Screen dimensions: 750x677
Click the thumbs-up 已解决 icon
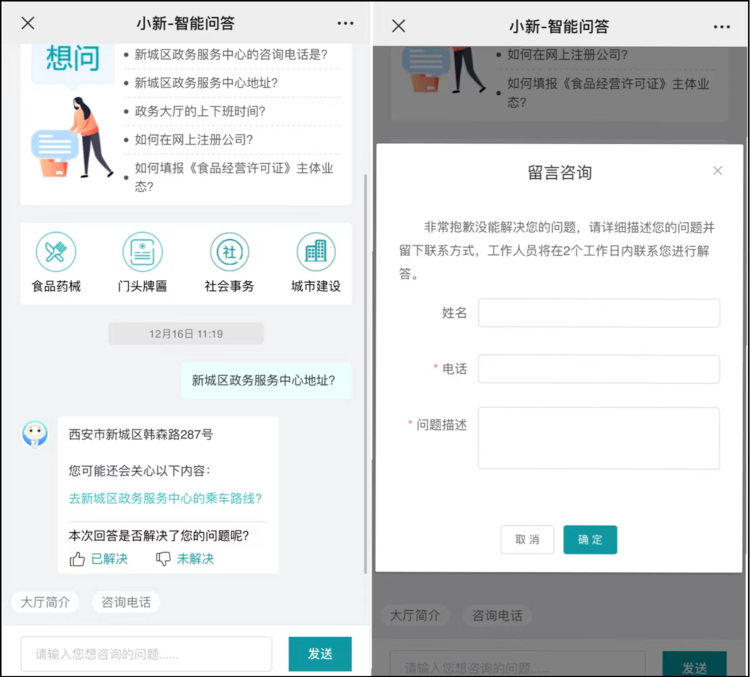(77, 559)
